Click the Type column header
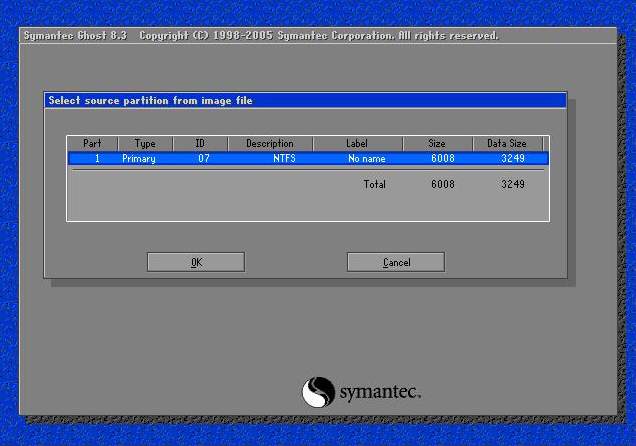636x446 pixels. coord(145,144)
